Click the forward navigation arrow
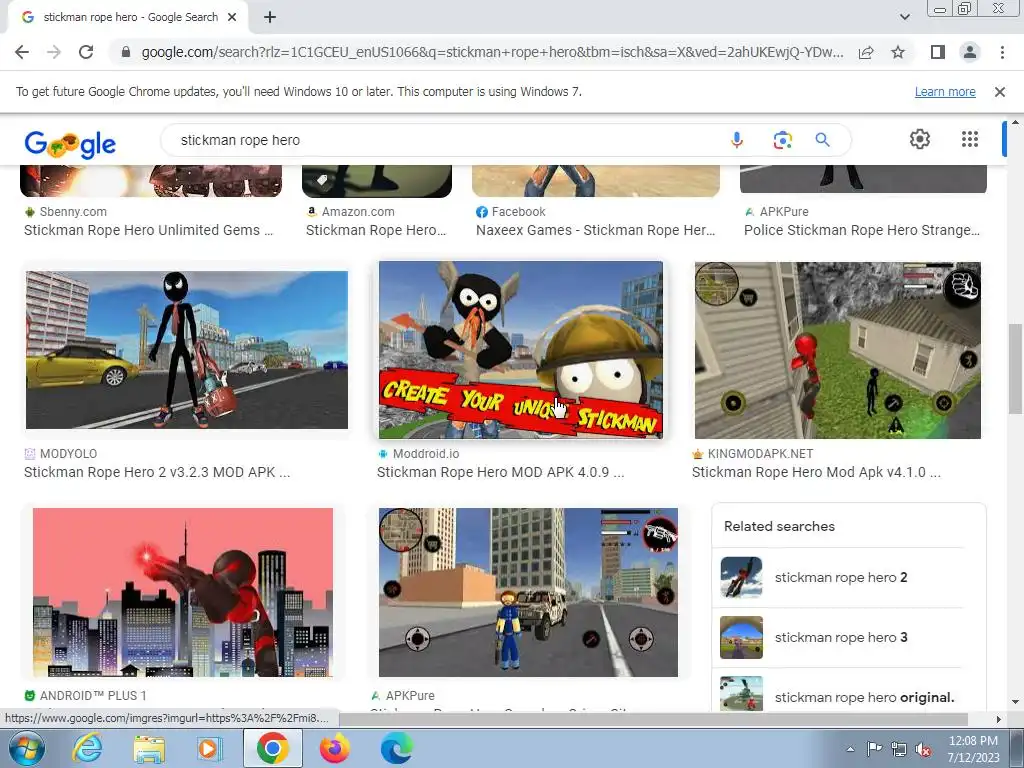Screen dimensions: 1024x768 coord(54,52)
